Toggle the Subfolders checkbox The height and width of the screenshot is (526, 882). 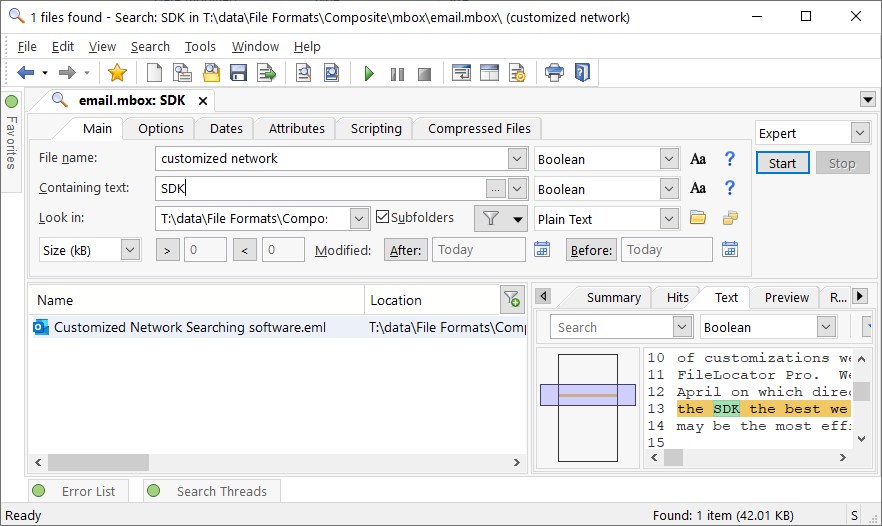click(x=382, y=217)
